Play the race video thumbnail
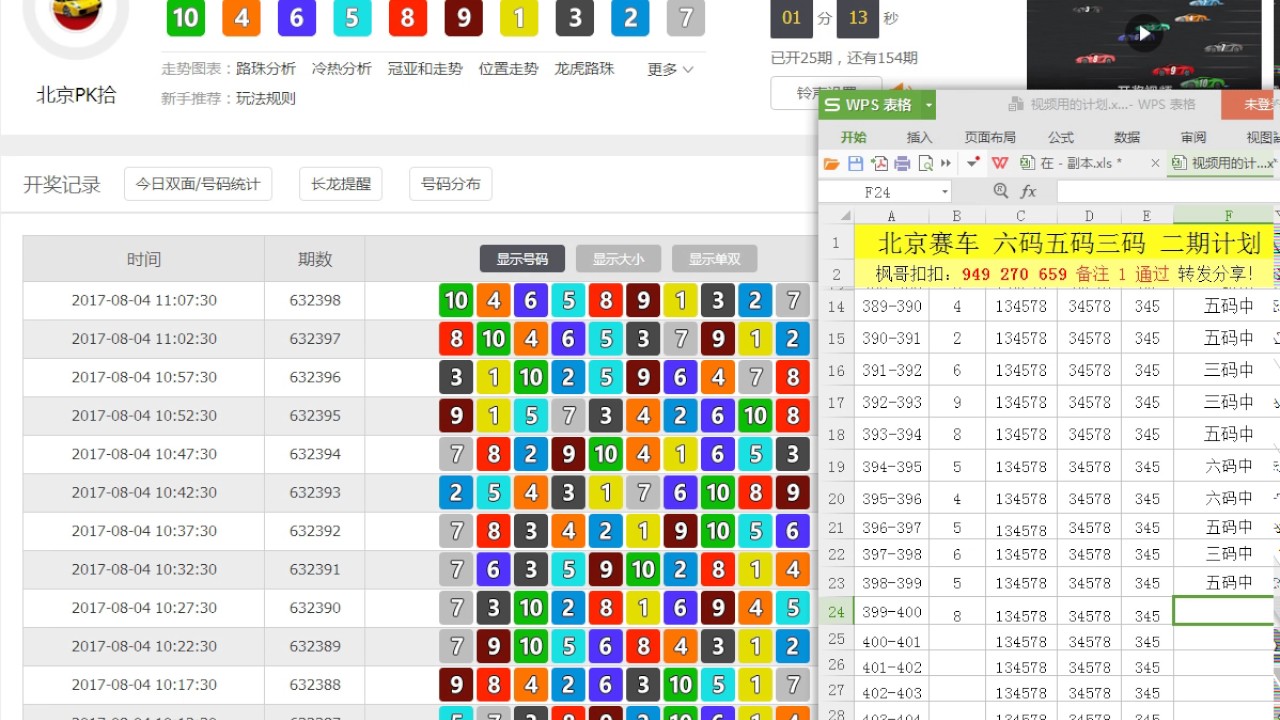1280x720 pixels. (x=1144, y=34)
